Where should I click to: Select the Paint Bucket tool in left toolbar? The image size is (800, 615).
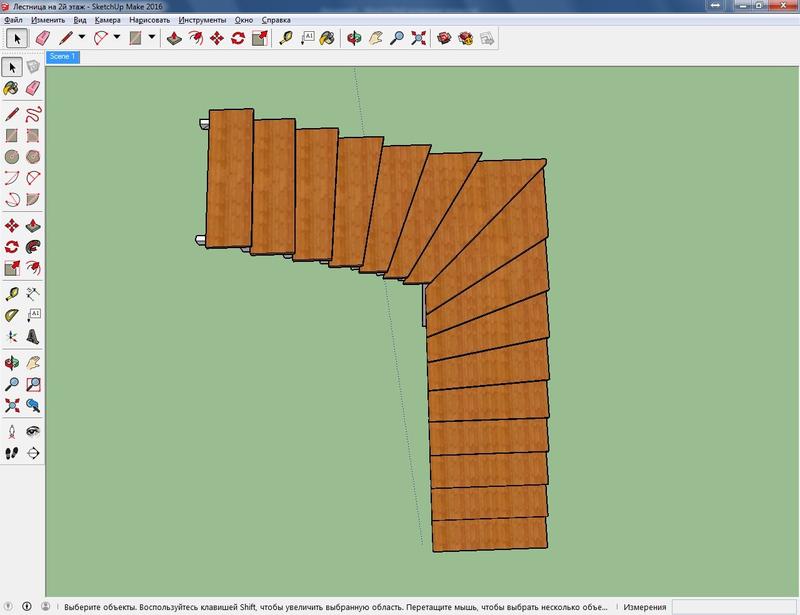(x=12, y=88)
